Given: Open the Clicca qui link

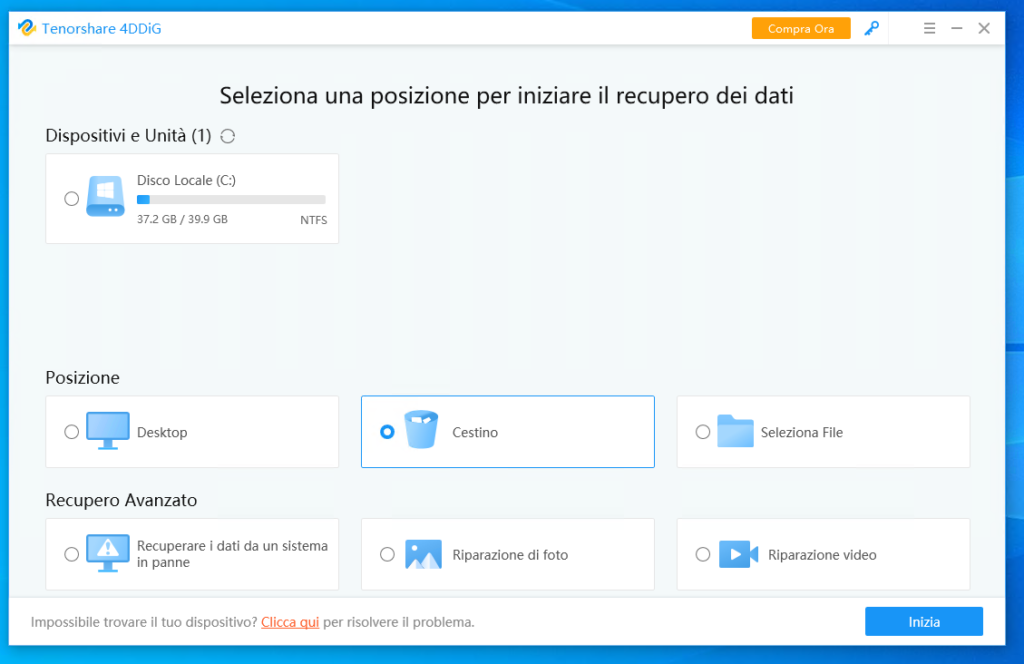Looking at the screenshot, I should 290,622.
